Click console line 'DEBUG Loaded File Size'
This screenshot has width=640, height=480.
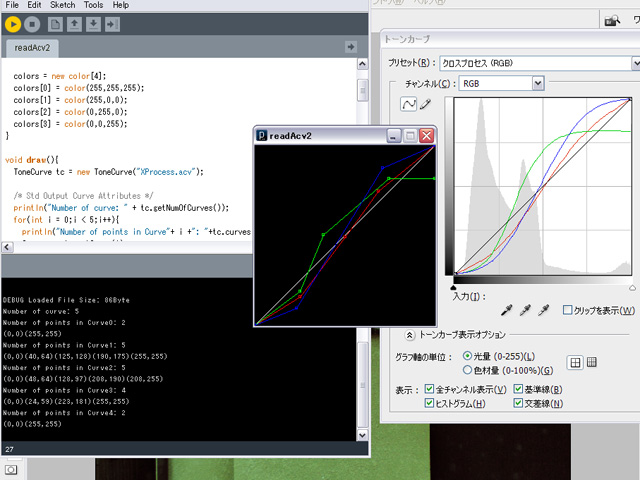(x=66, y=300)
